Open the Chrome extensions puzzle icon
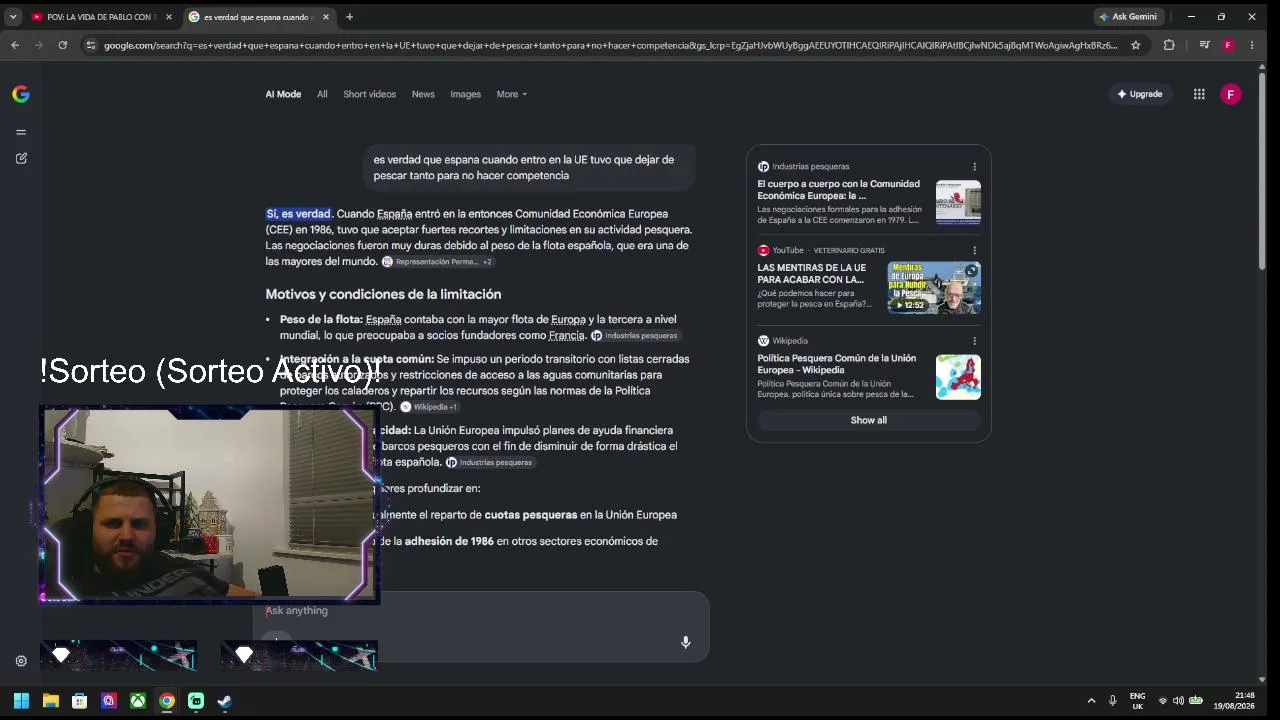This screenshot has height=720, width=1280. pos(1169,45)
